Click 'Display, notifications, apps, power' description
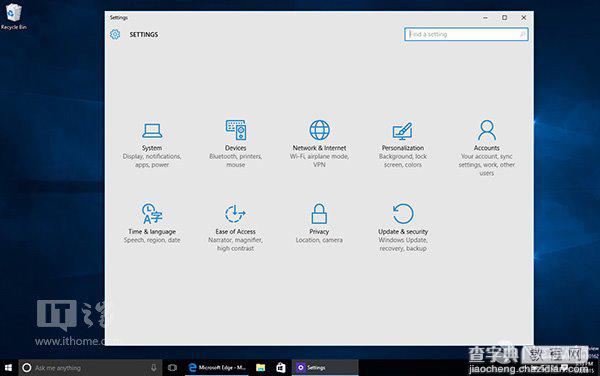This screenshot has width=600, height=376. (152, 161)
